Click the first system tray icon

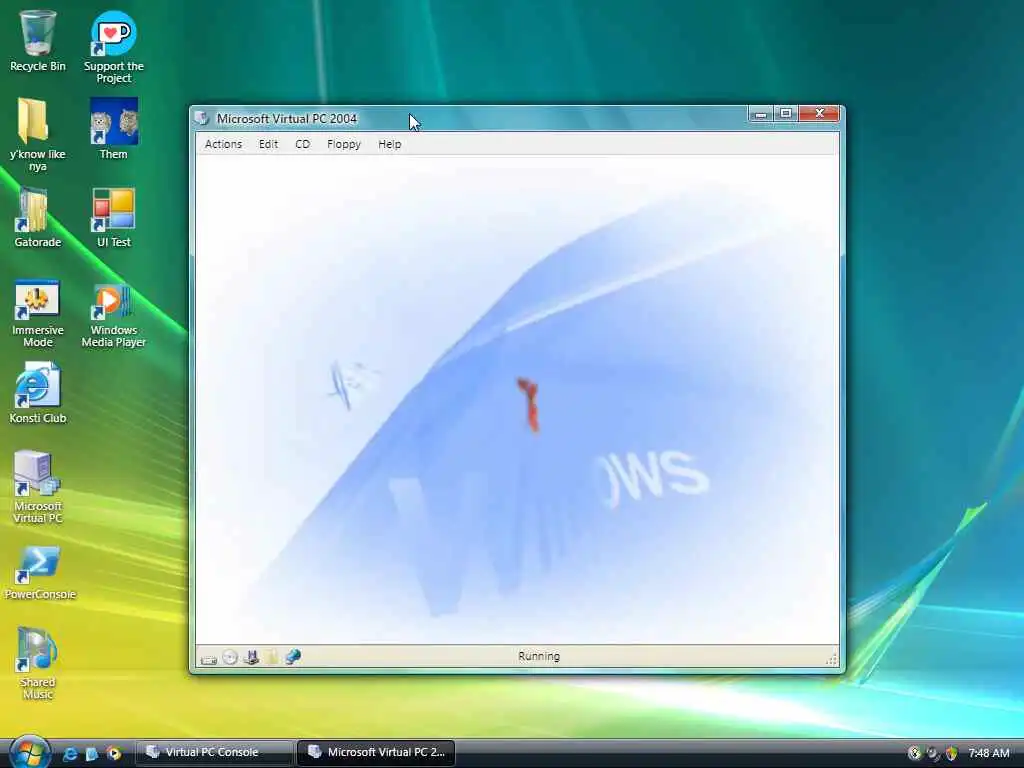[914, 754]
